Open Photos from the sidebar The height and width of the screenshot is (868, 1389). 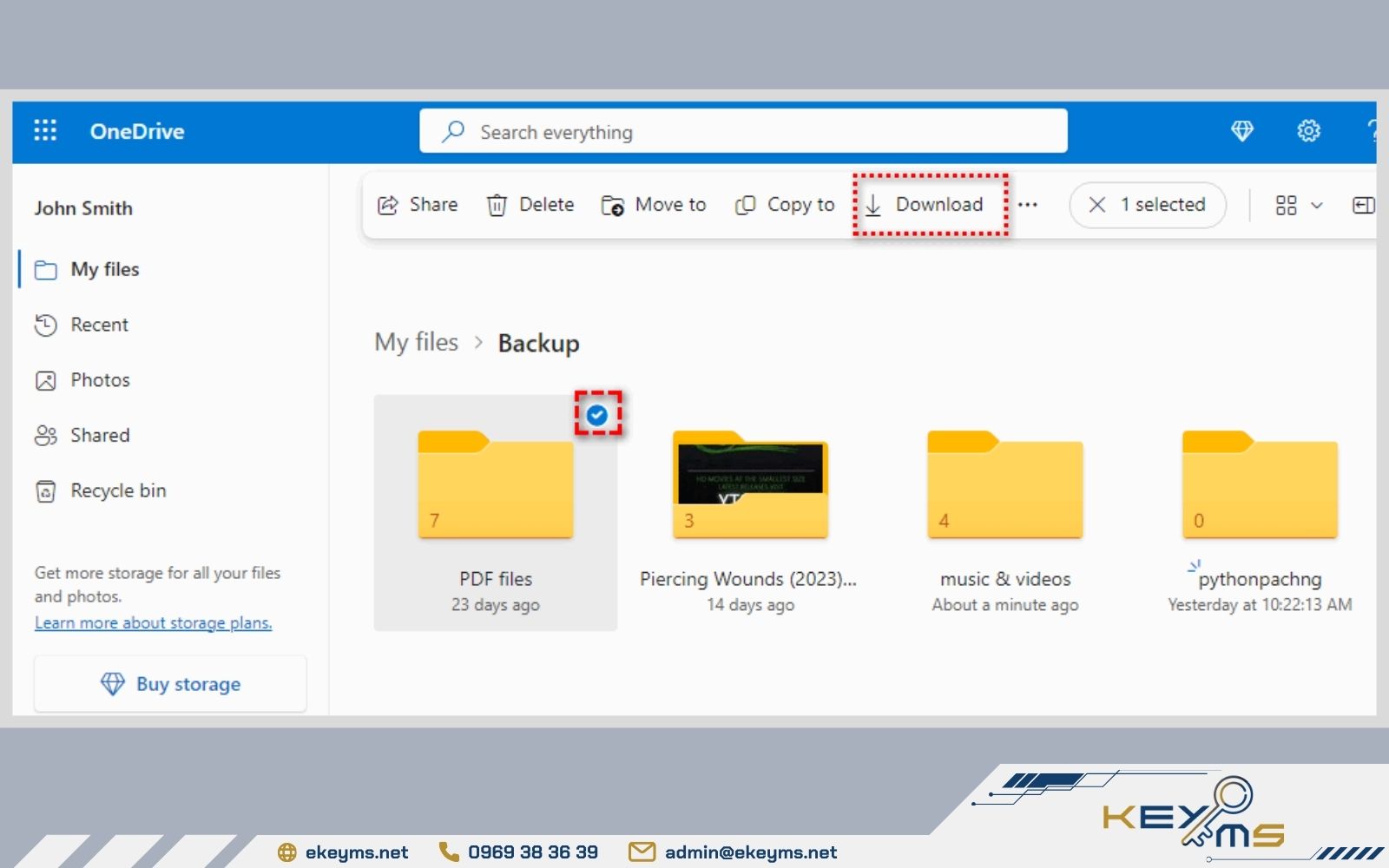tap(100, 379)
